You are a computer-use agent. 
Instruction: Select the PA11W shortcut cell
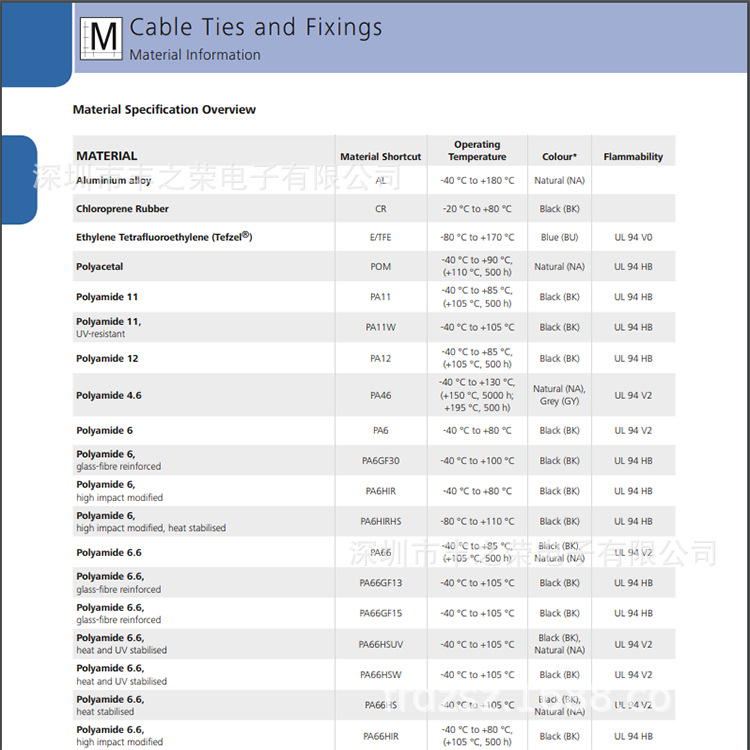[x=380, y=327]
